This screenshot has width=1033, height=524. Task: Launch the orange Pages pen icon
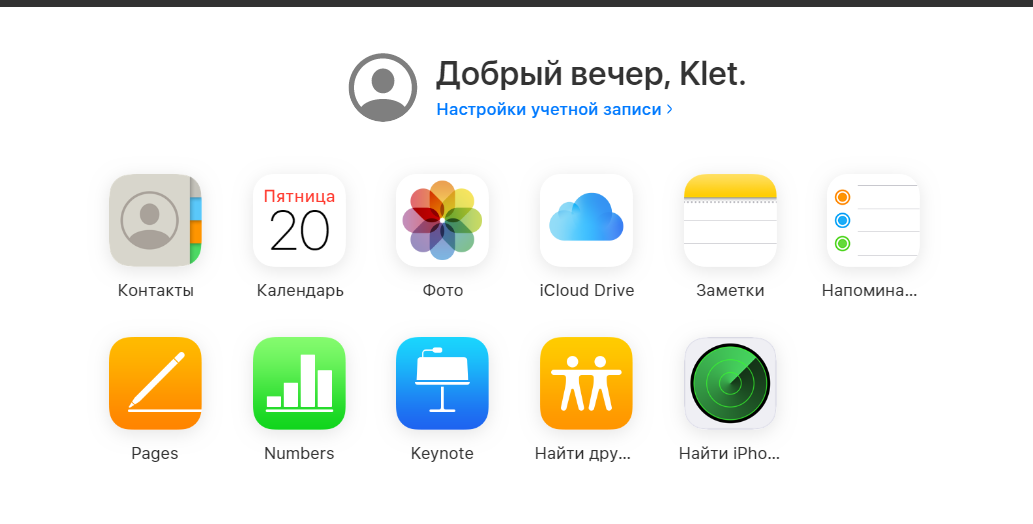(x=155, y=384)
